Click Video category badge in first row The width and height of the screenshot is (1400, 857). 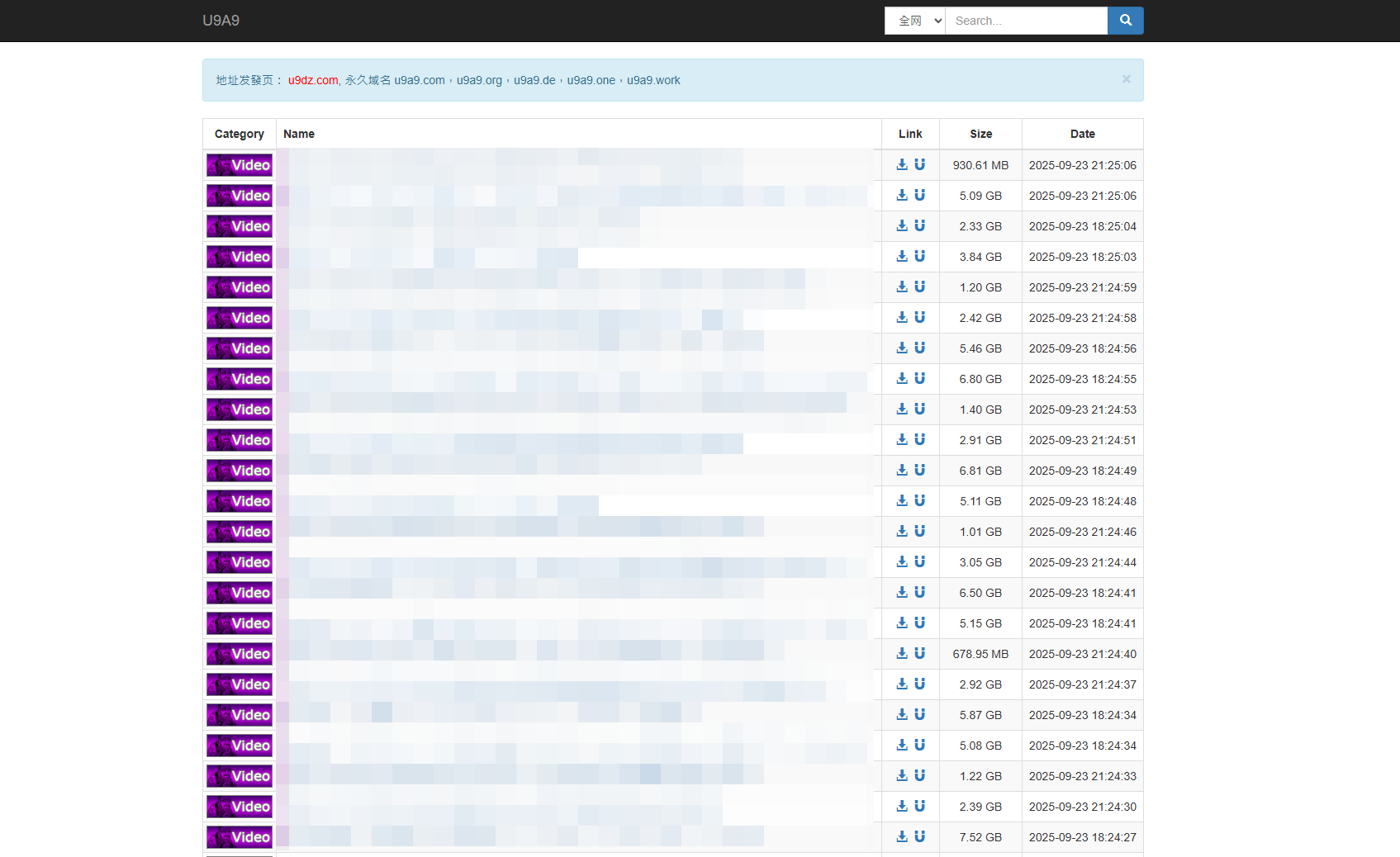(x=240, y=165)
